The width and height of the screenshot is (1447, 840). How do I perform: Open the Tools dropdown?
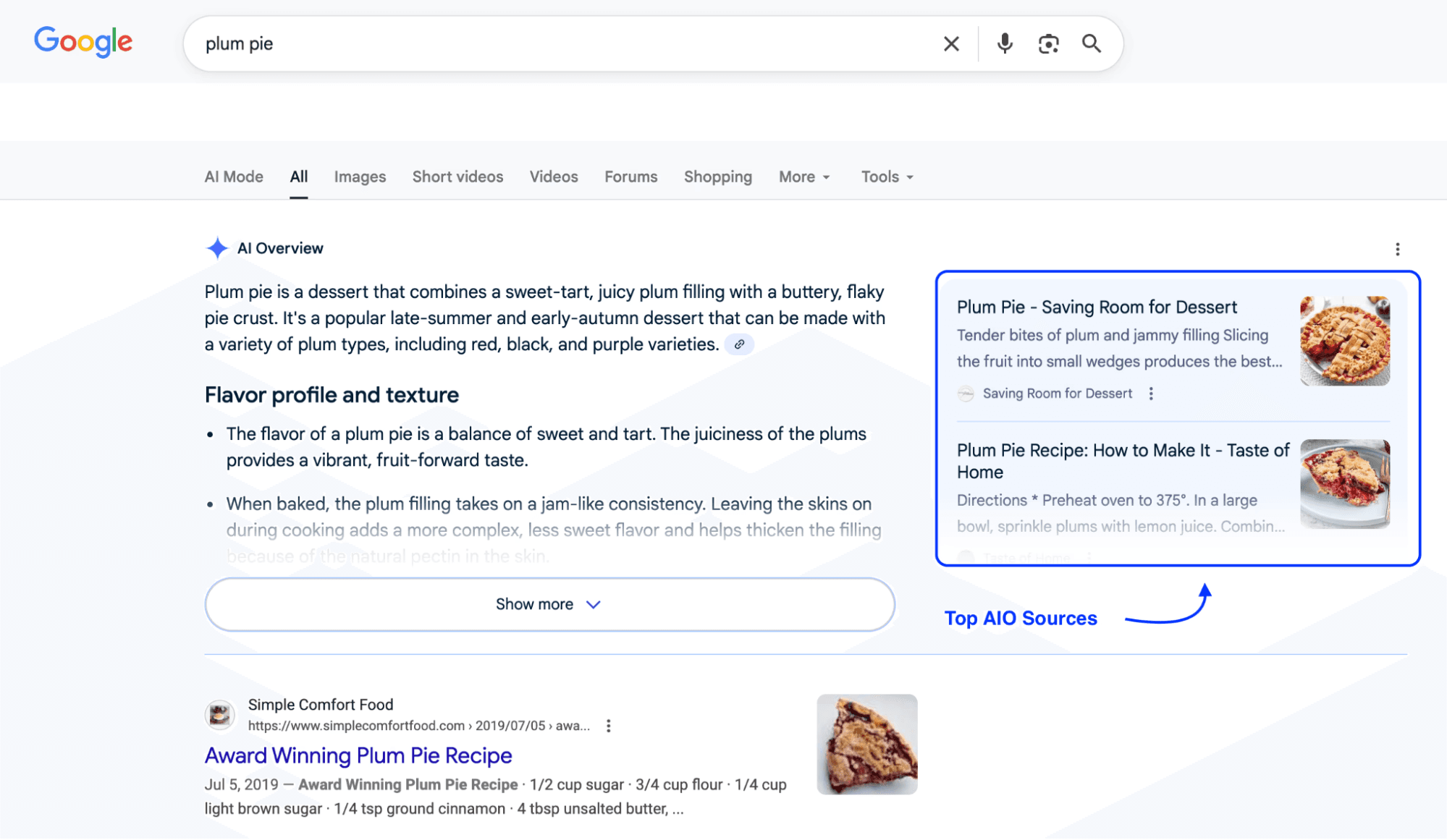[887, 177]
